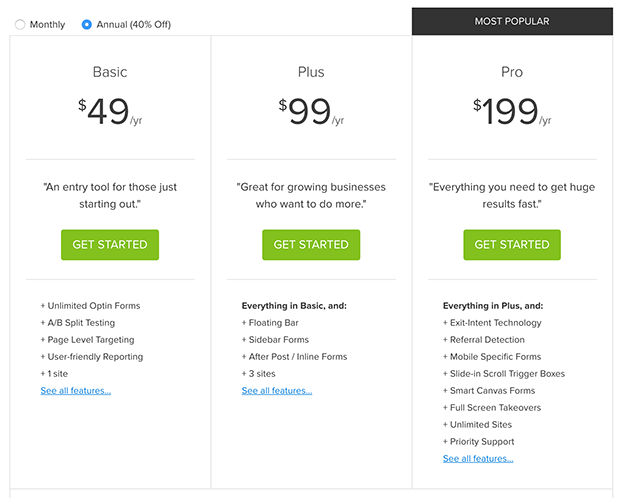Click Get Started under the Plus plan
The height and width of the screenshot is (498, 620).
click(x=311, y=244)
